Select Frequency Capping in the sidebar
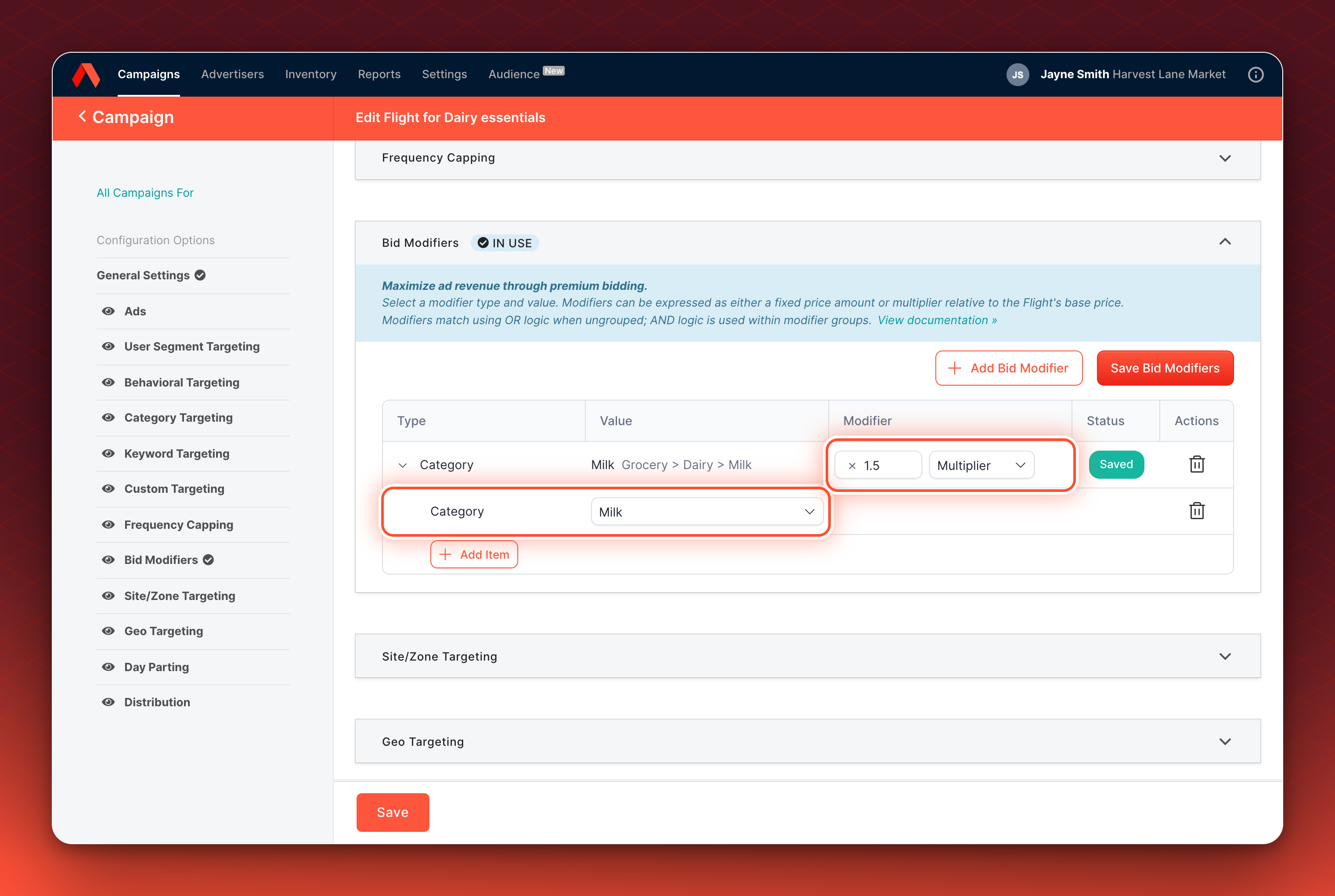This screenshot has height=896, width=1335. pos(179,524)
